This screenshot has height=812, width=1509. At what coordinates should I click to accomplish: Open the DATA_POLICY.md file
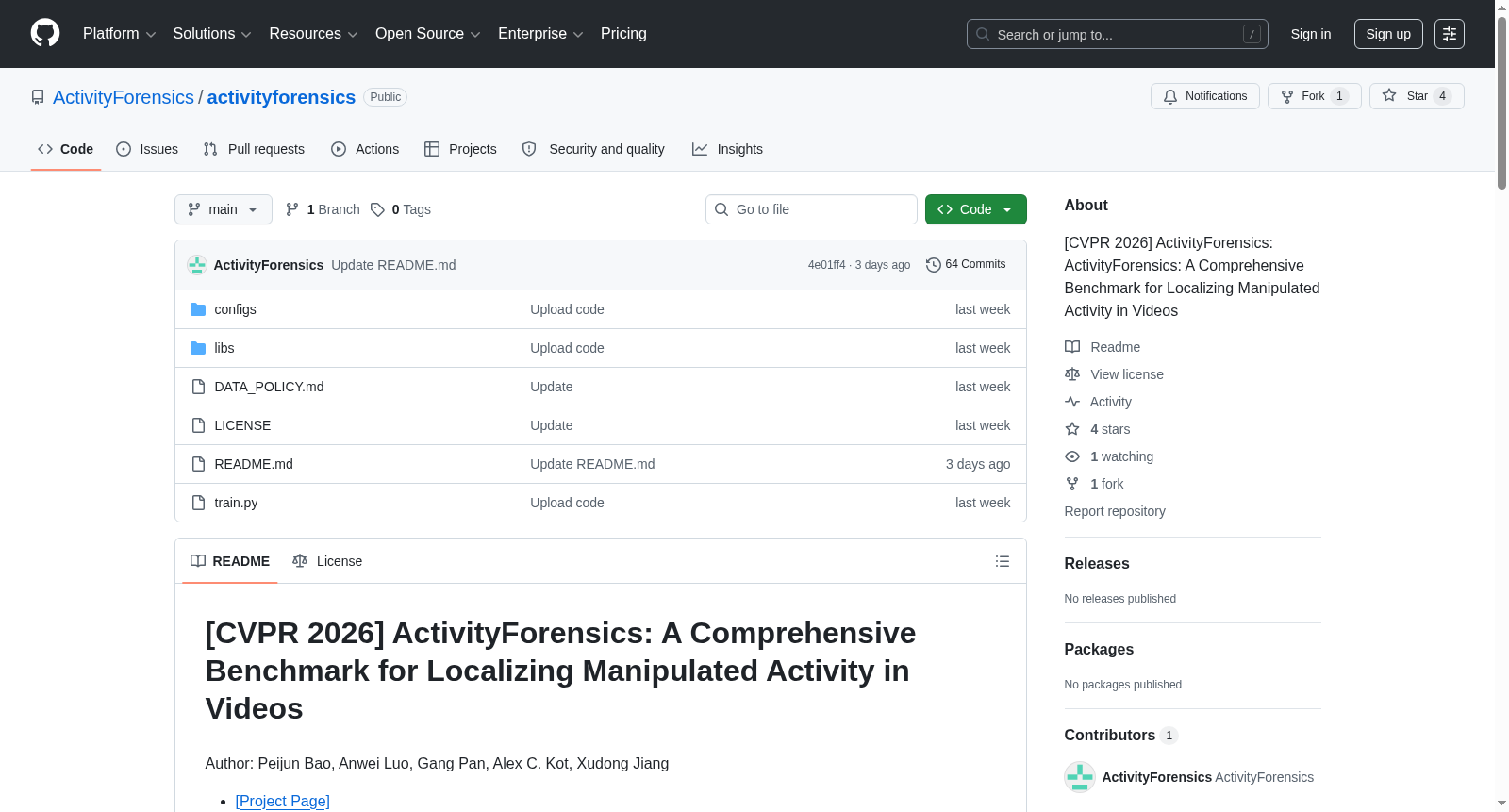coord(269,387)
